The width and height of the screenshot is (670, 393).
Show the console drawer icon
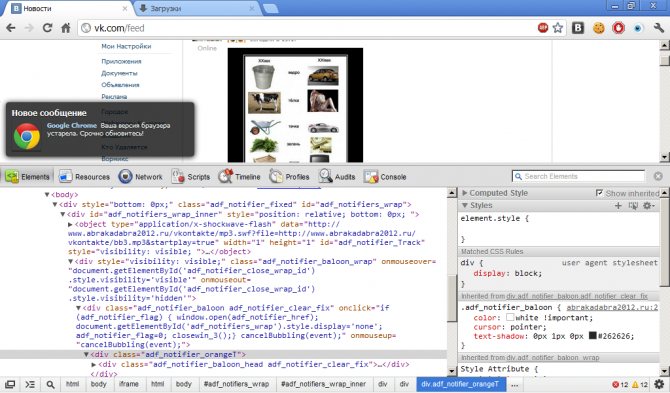[x=30, y=384]
